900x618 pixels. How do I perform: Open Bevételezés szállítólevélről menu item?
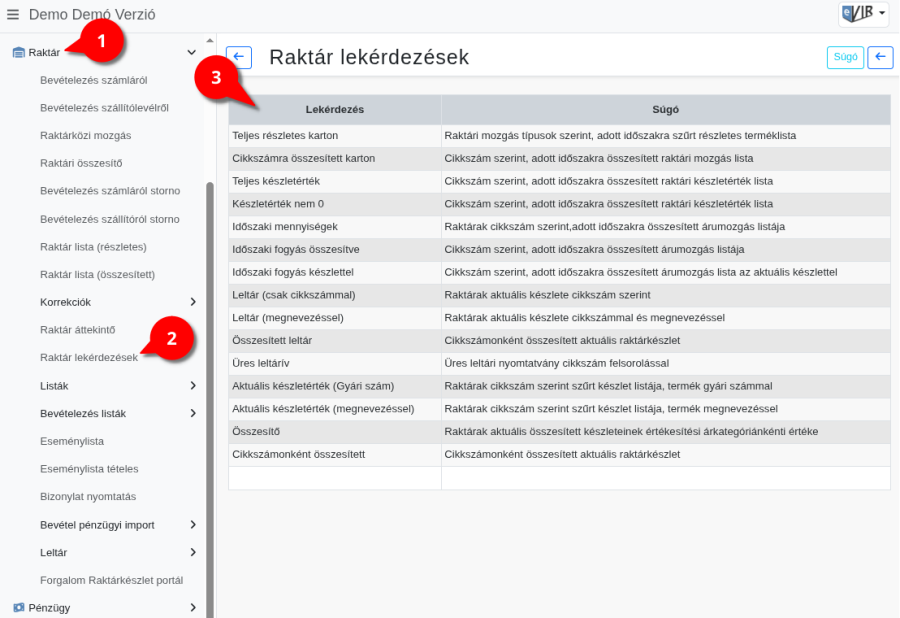(x=104, y=108)
